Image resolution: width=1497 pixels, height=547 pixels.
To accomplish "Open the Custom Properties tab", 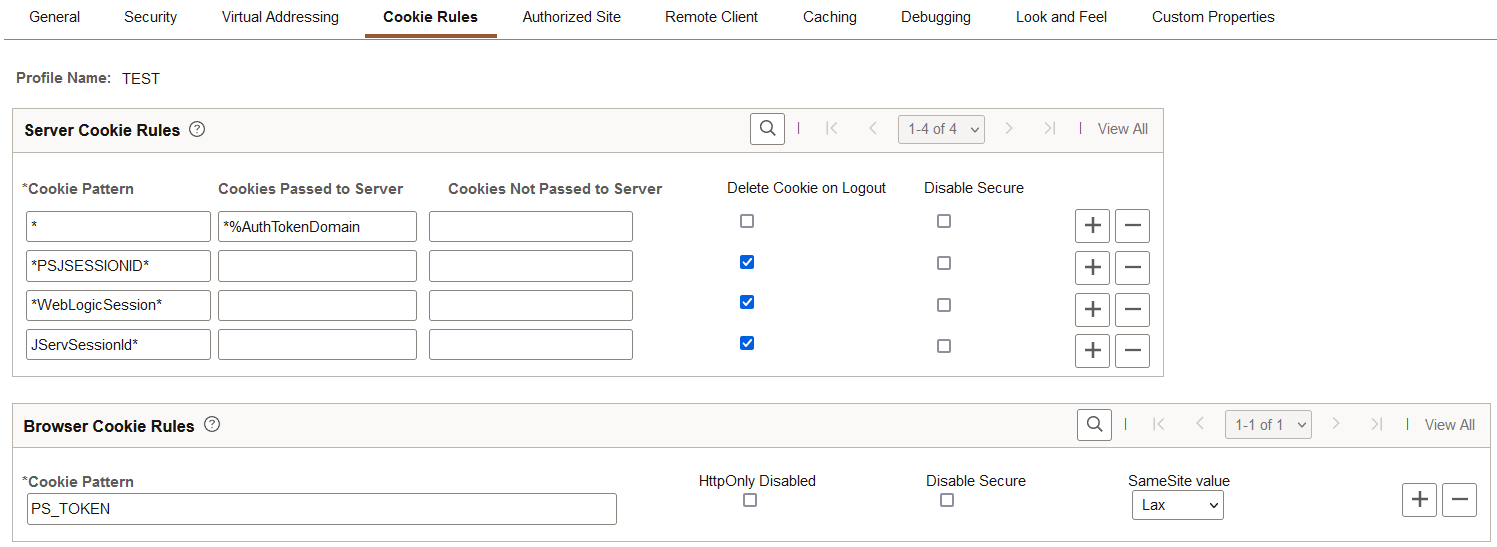I will [1213, 17].
